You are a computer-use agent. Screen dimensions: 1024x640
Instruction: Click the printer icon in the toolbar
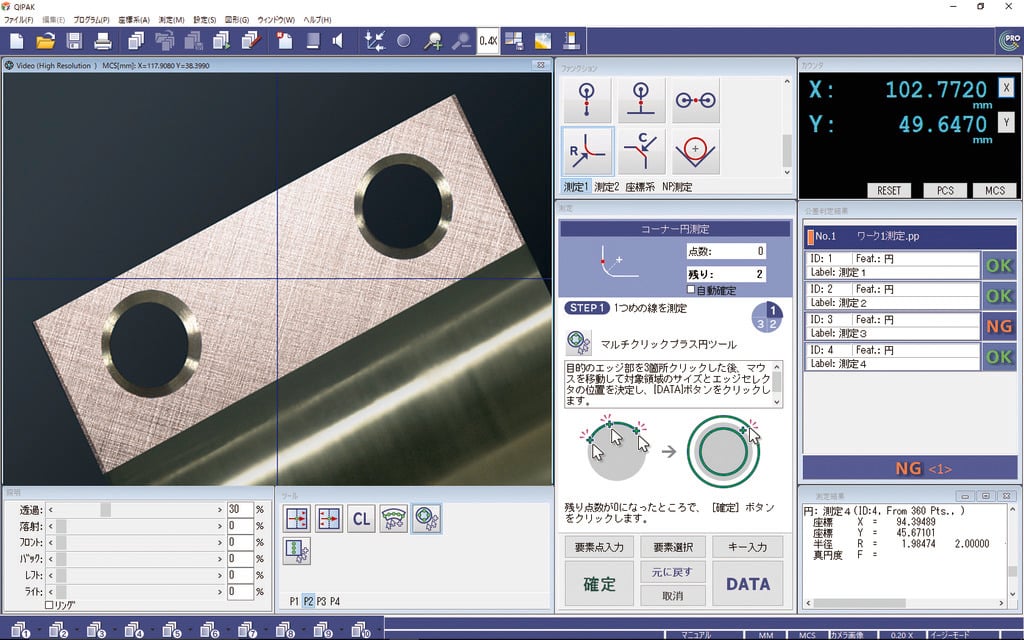[102, 41]
